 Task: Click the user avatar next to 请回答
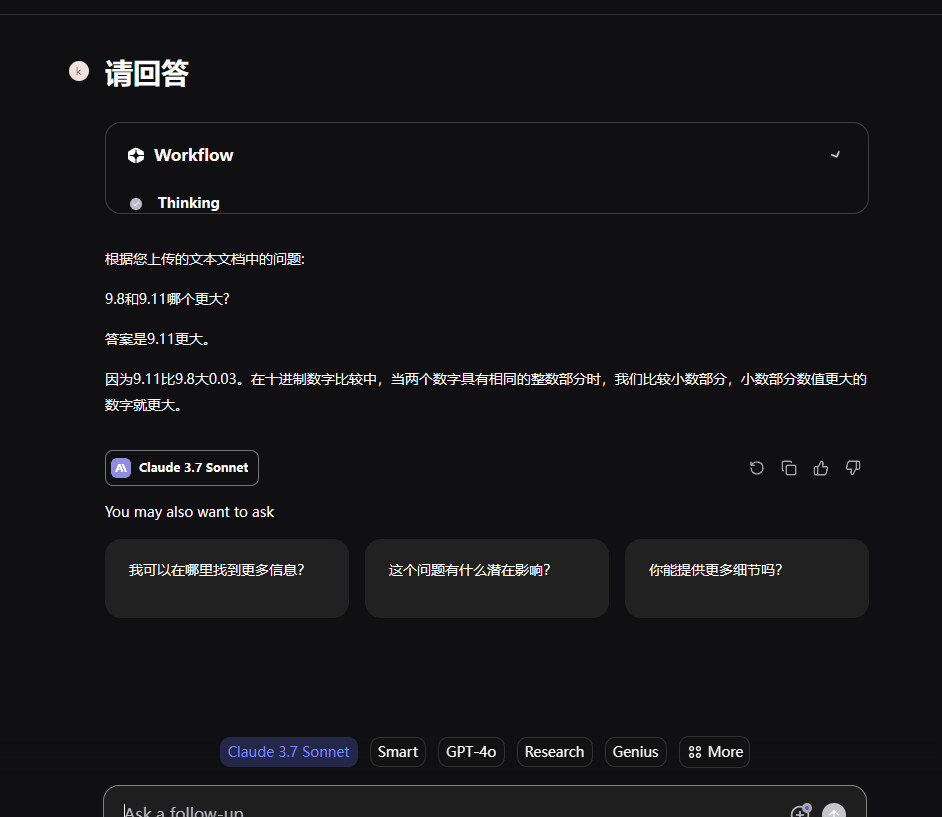[x=79, y=71]
